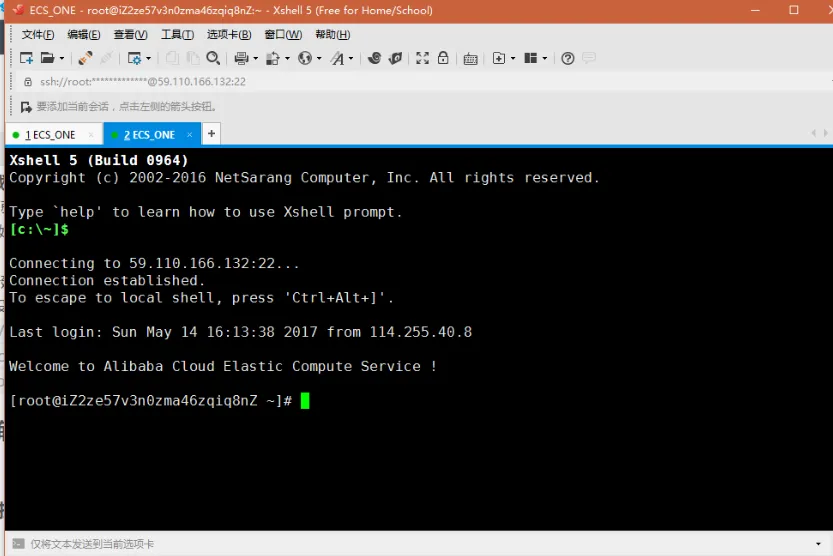The height and width of the screenshot is (556, 833).
Task: Open the 文件(F) menu
Action: [x=38, y=35]
